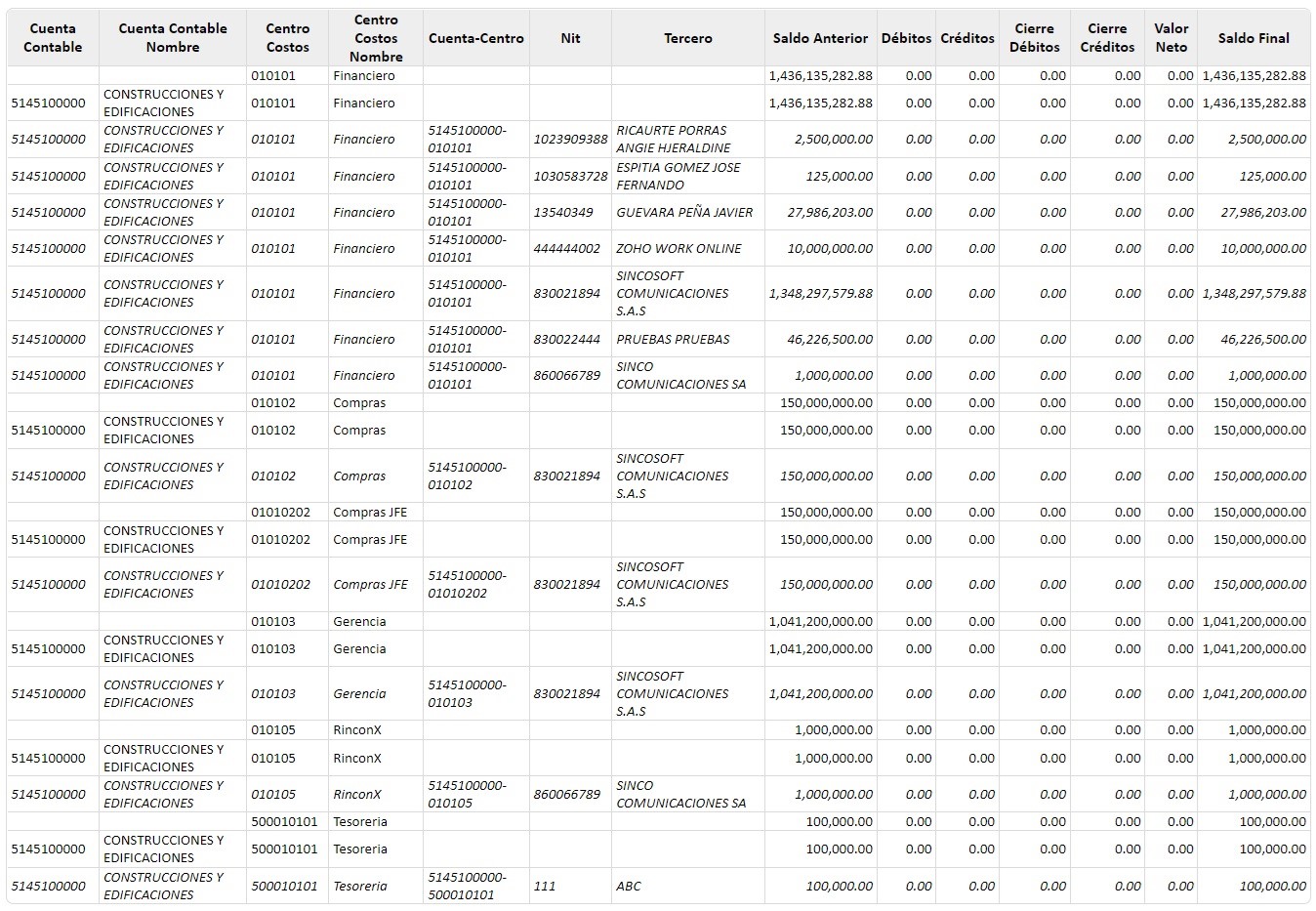Image resolution: width=1316 pixels, height=911 pixels.
Task: Click Nit 13540349
Action: 563,212
